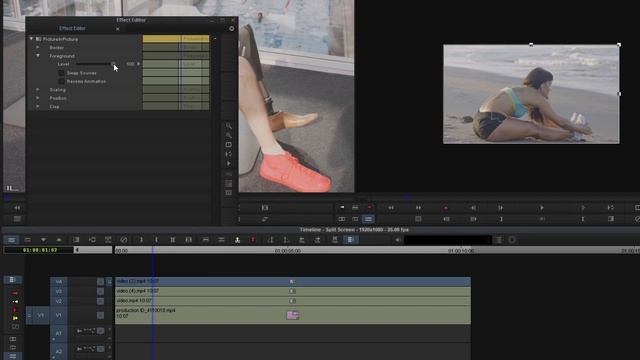Click the white upward triangle in timeline toolbar
This screenshot has width=640, height=360.
pyautogui.click(x=59, y=240)
